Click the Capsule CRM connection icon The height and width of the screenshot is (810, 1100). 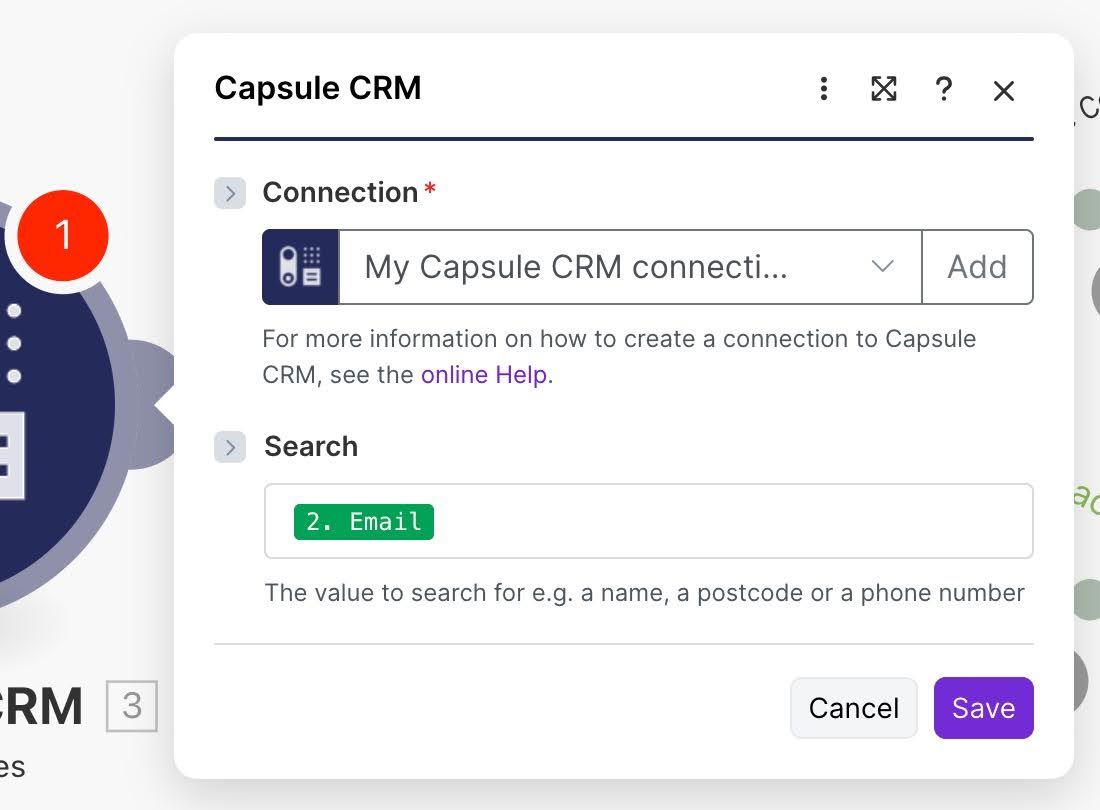tap(301, 267)
